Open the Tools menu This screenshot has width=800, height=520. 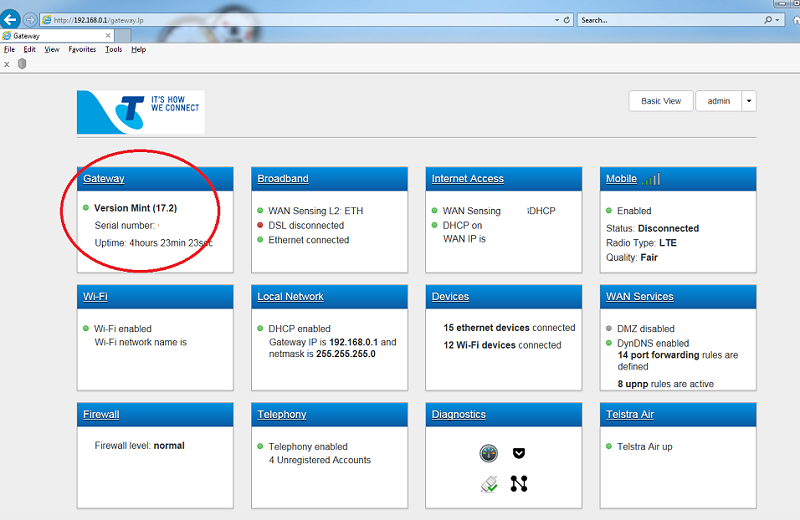[113, 49]
